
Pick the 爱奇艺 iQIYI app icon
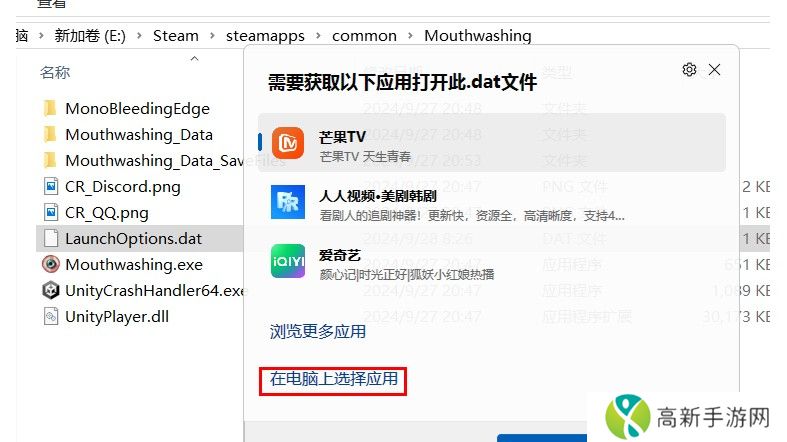click(288, 261)
